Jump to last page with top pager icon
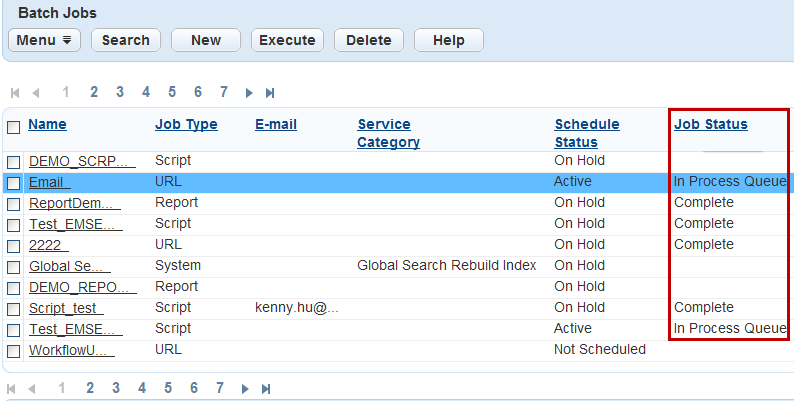794x401 pixels. [270, 93]
